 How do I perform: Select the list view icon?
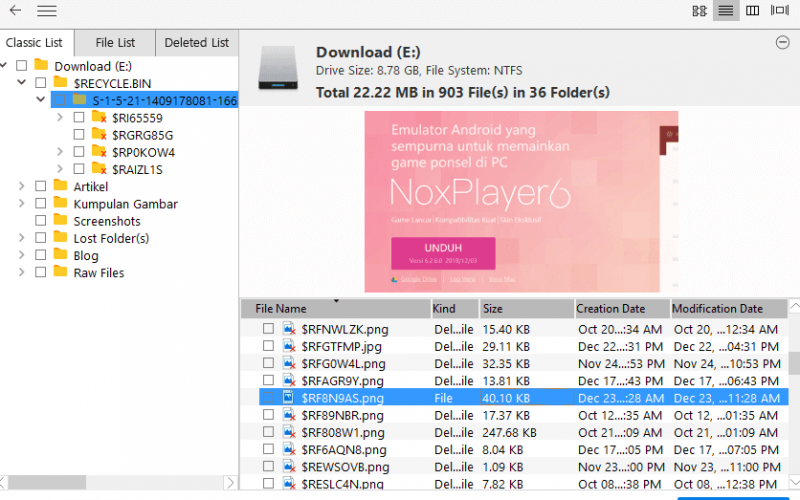point(726,11)
